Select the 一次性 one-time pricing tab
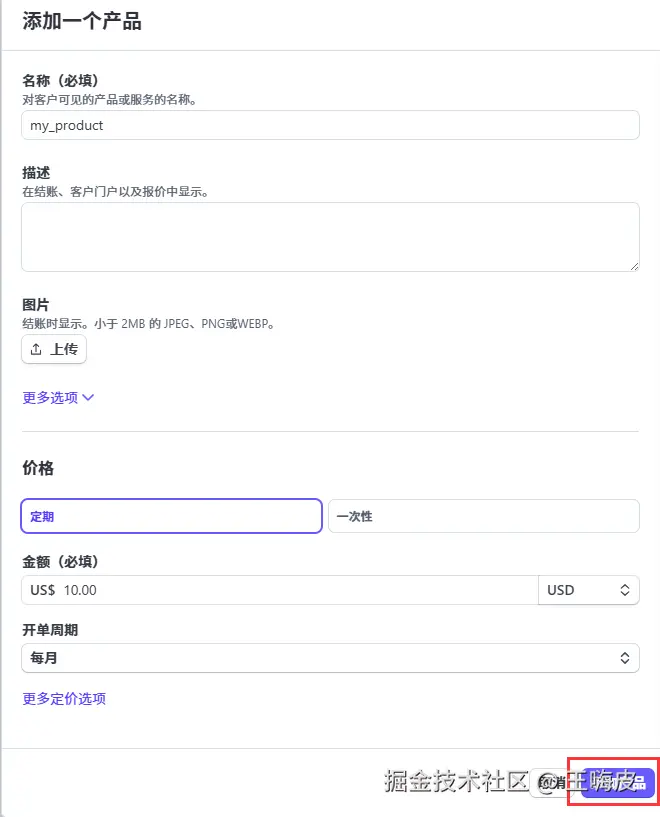The width and height of the screenshot is (660, 817). (483, 516)
